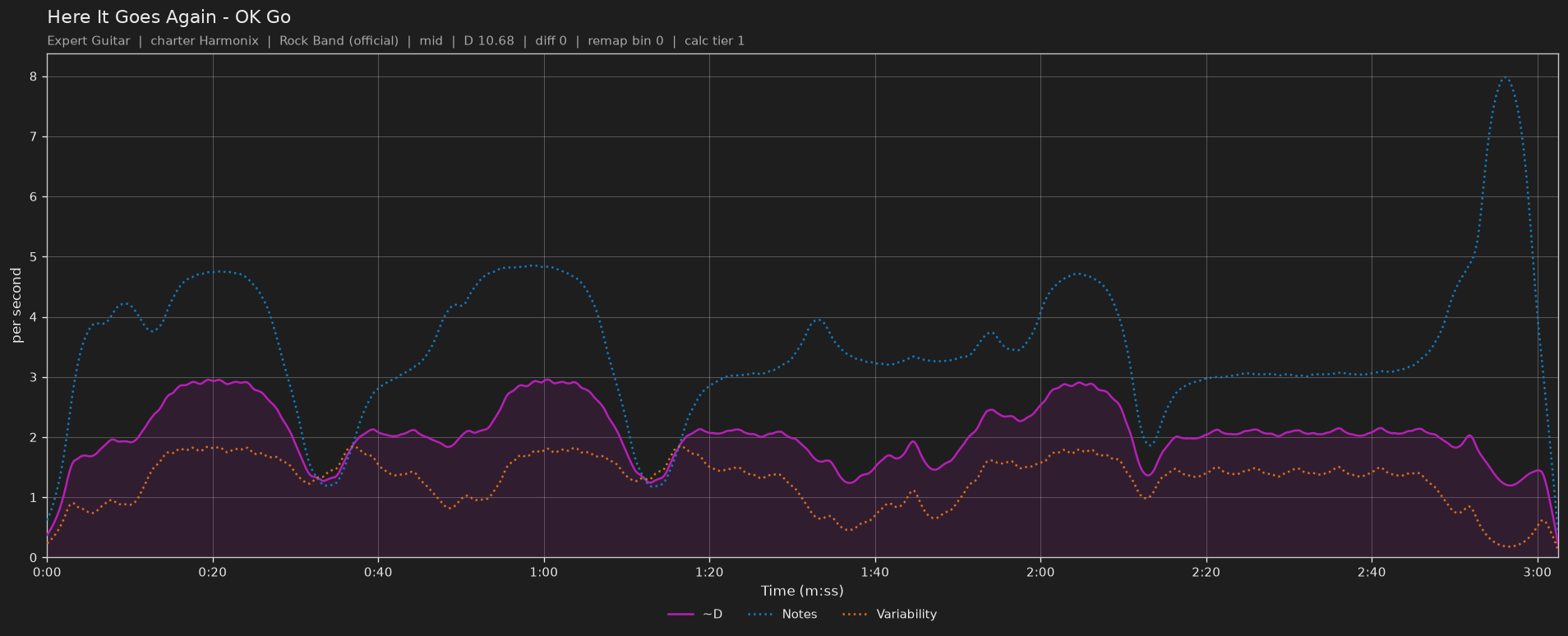The width and height of the screenshot is (1568, 636).
Task: Click "charter Harmonix" in the subtitle
Action: pos(205,41)
